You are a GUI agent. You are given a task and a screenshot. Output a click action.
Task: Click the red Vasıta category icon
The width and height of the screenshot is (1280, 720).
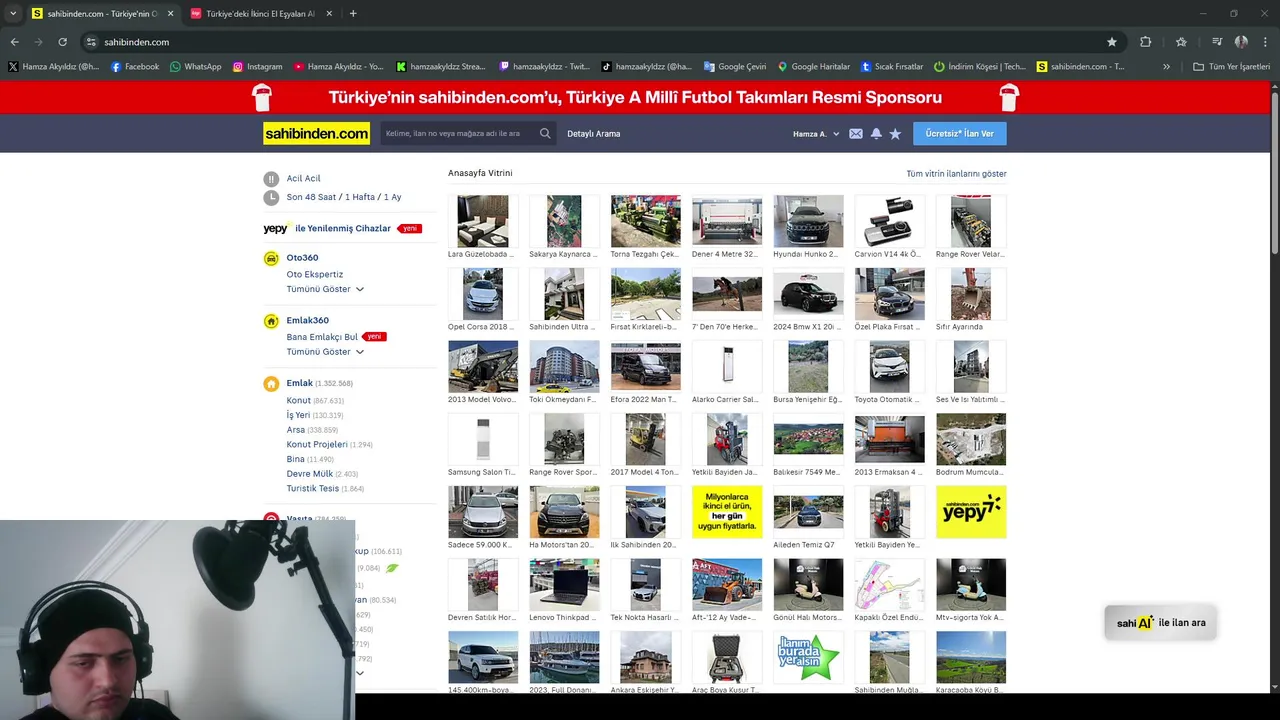(271, 518)
